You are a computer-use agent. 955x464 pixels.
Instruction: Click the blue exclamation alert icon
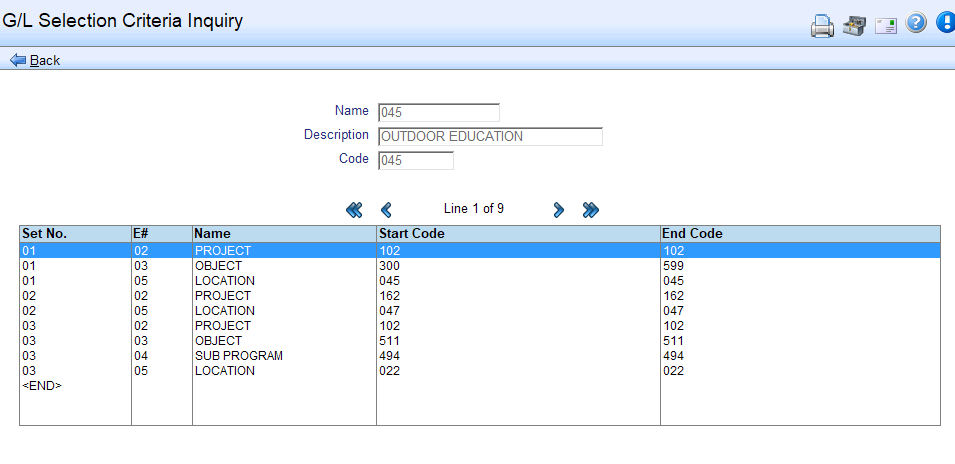[945, 24]
